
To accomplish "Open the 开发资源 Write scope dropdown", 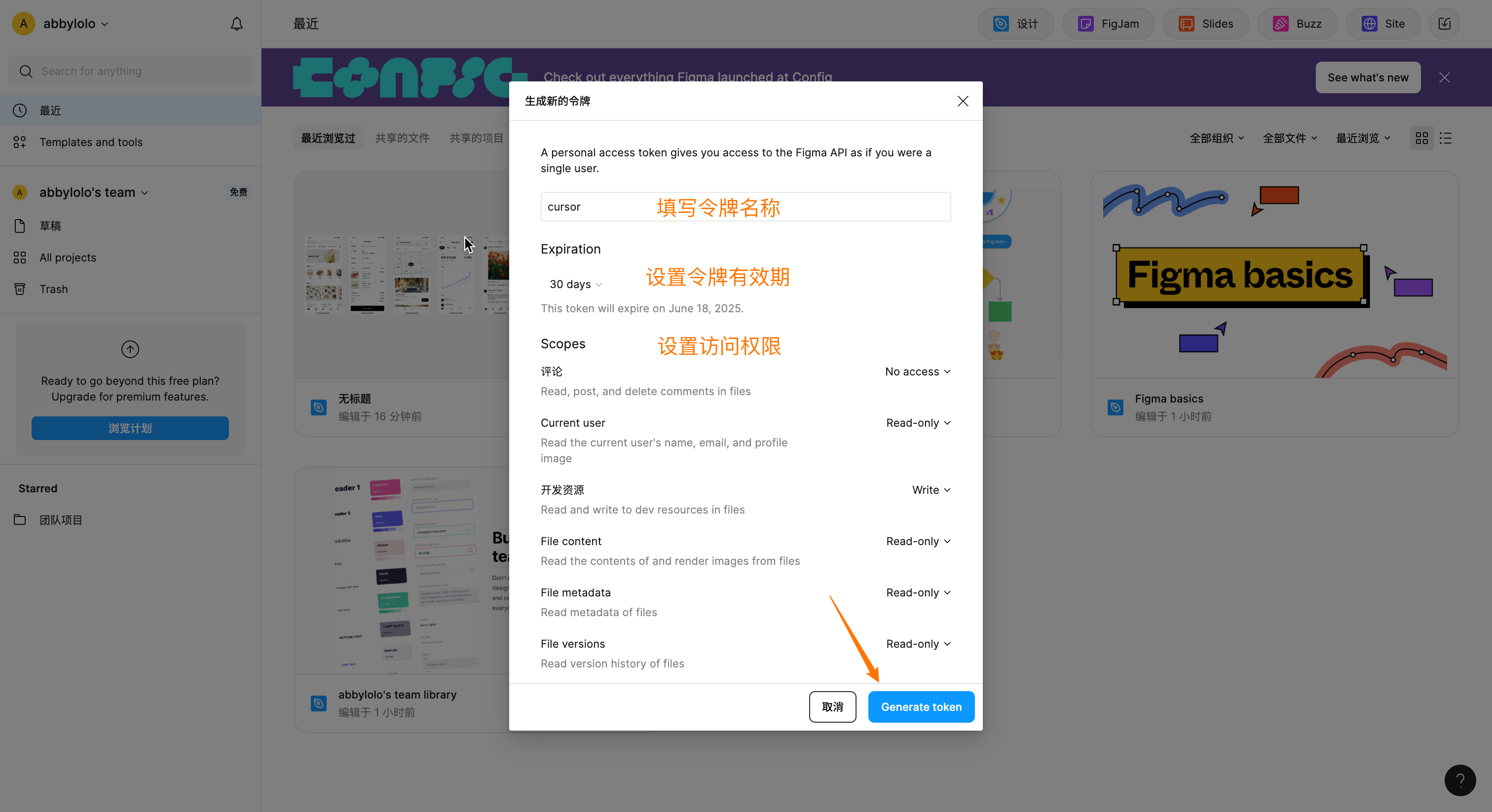I will click(932, 490).
